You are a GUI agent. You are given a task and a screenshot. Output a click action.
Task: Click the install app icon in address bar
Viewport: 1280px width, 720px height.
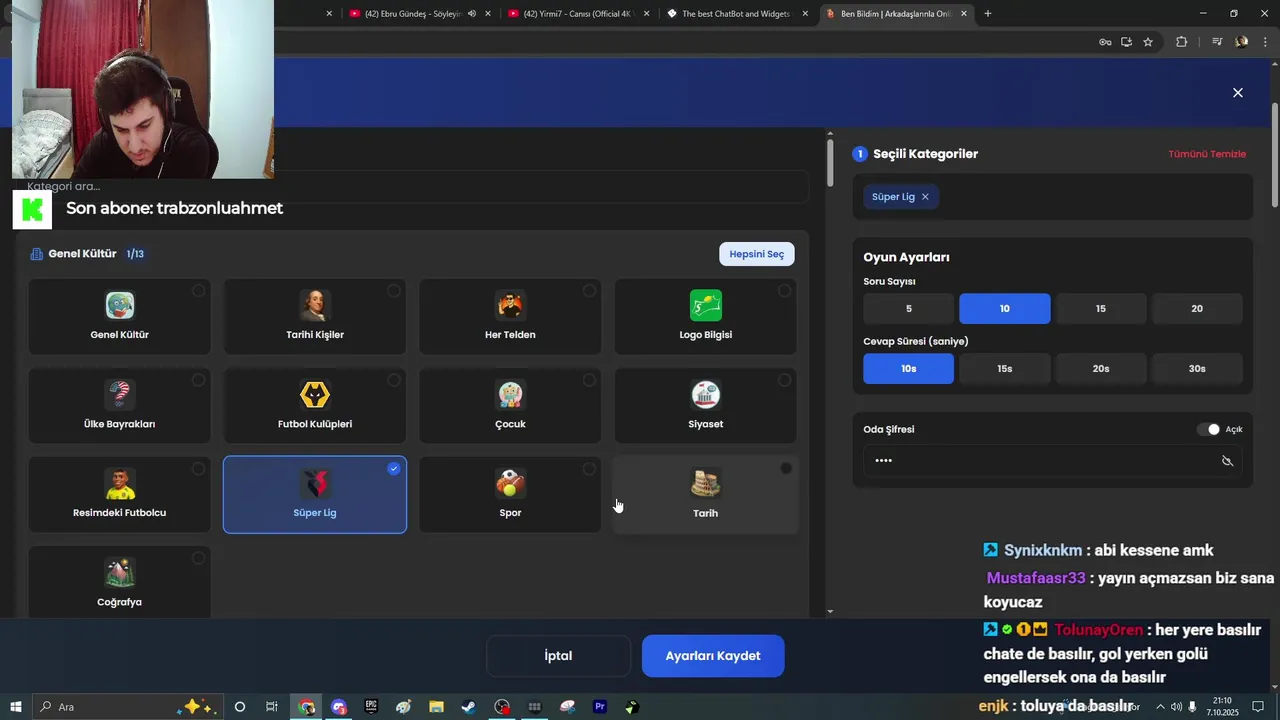coord(1126,42)
